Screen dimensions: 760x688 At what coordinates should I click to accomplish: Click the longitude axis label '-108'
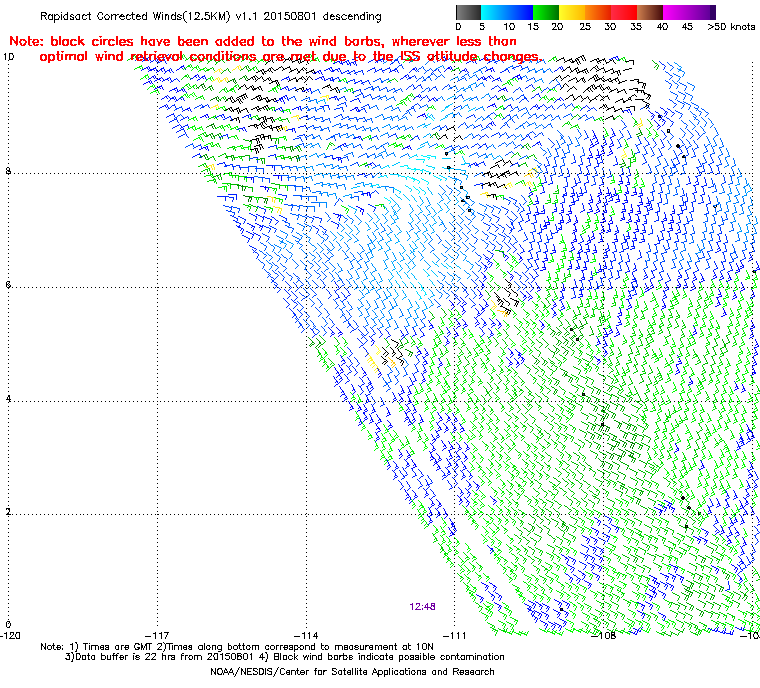tap(603, 636)
